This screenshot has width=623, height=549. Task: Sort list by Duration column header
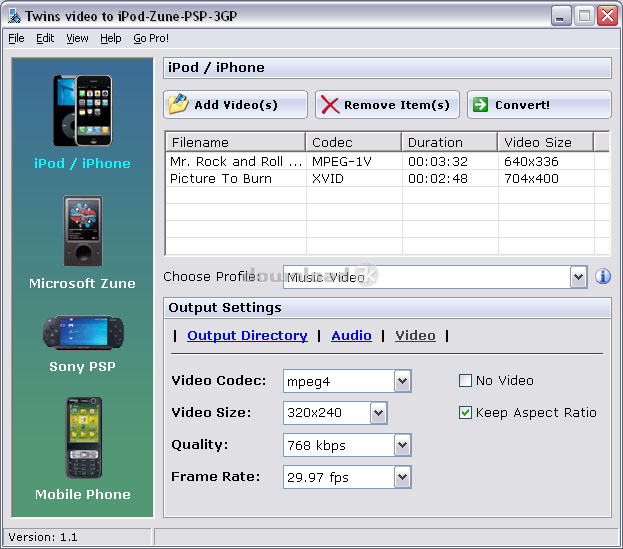click(x=450, y=142)
